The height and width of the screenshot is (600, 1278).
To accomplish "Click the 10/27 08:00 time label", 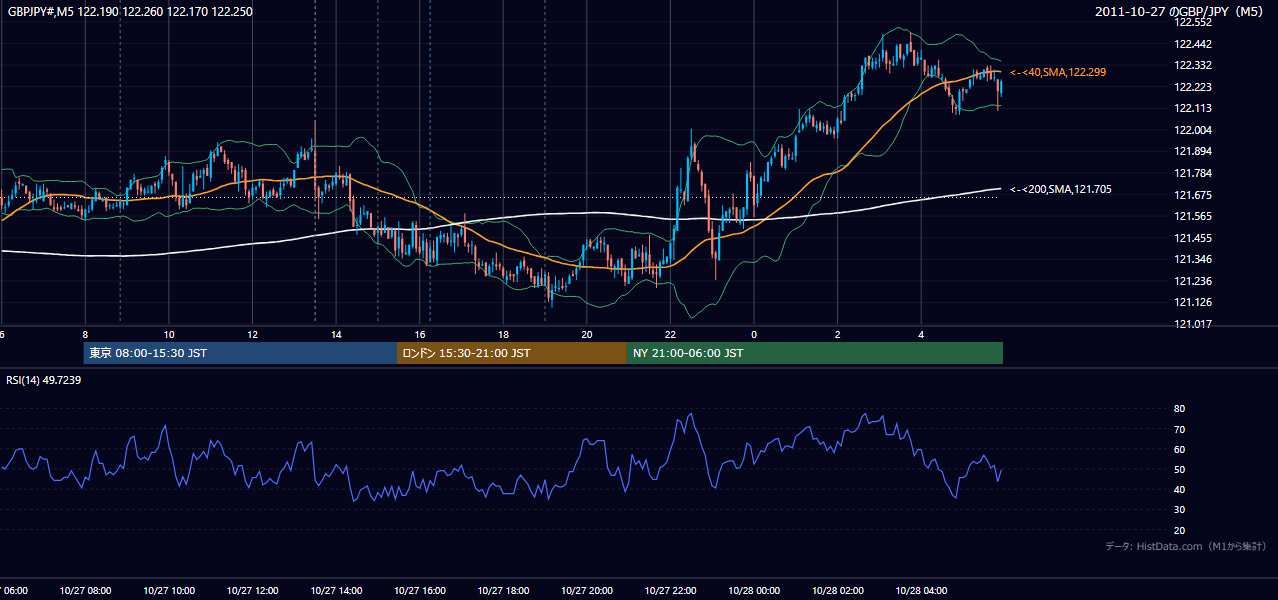I will click(85, 591).
